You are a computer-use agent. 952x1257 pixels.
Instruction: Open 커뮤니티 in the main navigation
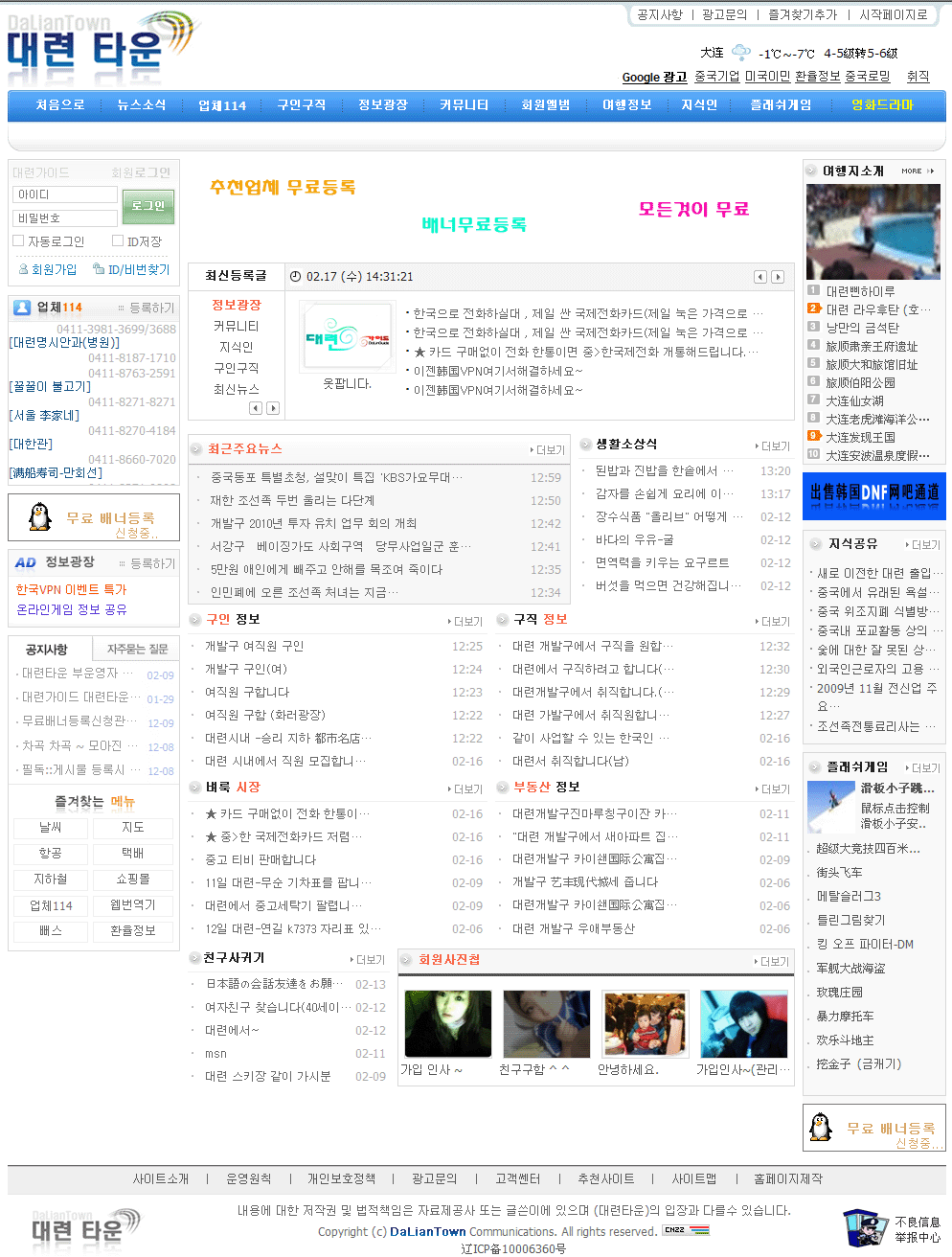pos(464,104)
